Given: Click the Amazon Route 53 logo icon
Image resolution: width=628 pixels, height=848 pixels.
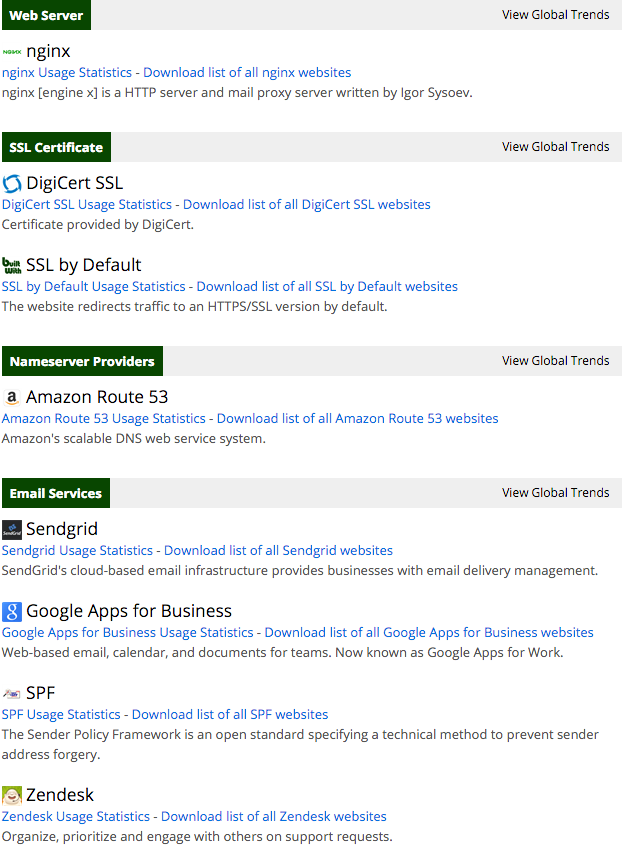Looking at the screenshot, I should point(12,398).
